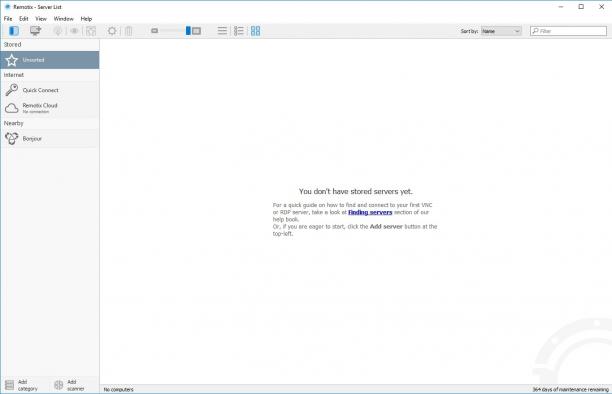Open the File menu
Image resolution: width=612 pixels, height=394 pixels.
(x=8, y=18)
